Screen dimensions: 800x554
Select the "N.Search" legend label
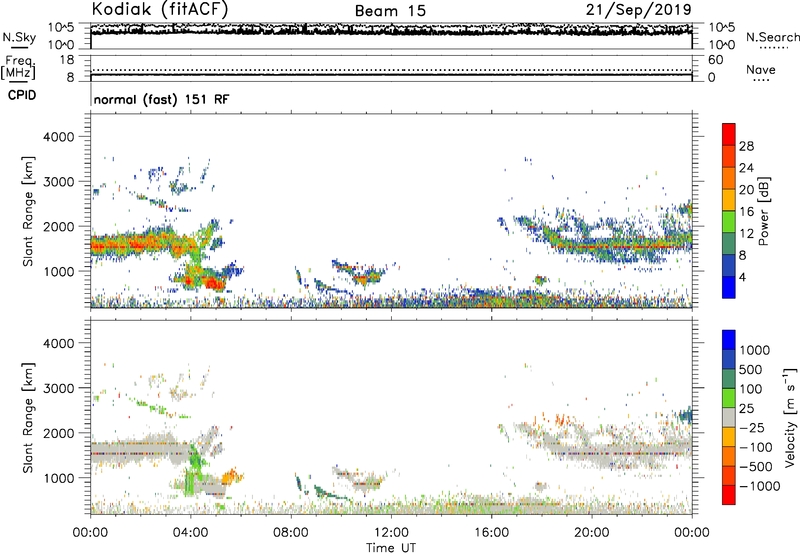point(773,37)
